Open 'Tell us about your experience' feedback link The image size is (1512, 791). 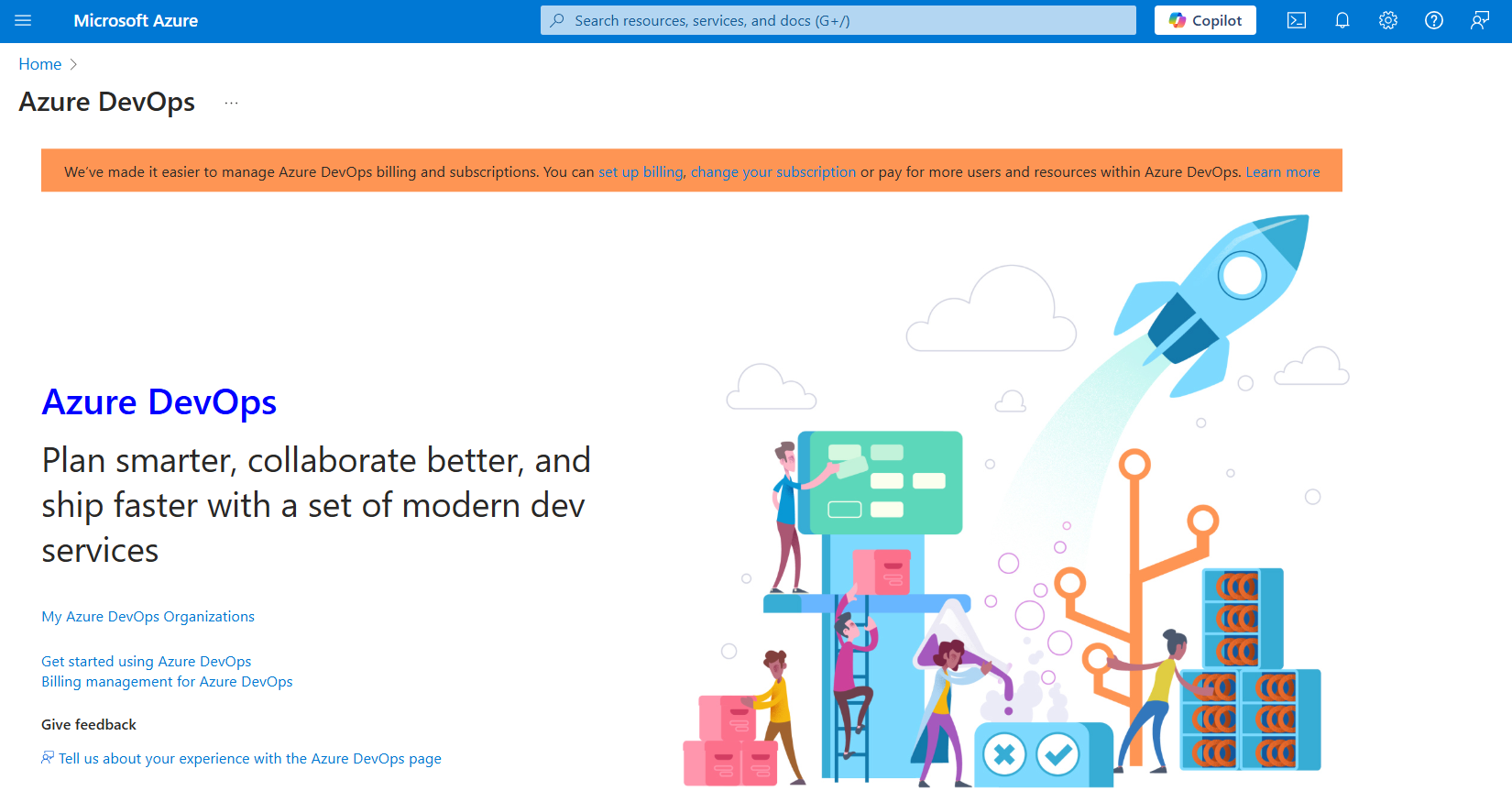(x=250, y=759)
